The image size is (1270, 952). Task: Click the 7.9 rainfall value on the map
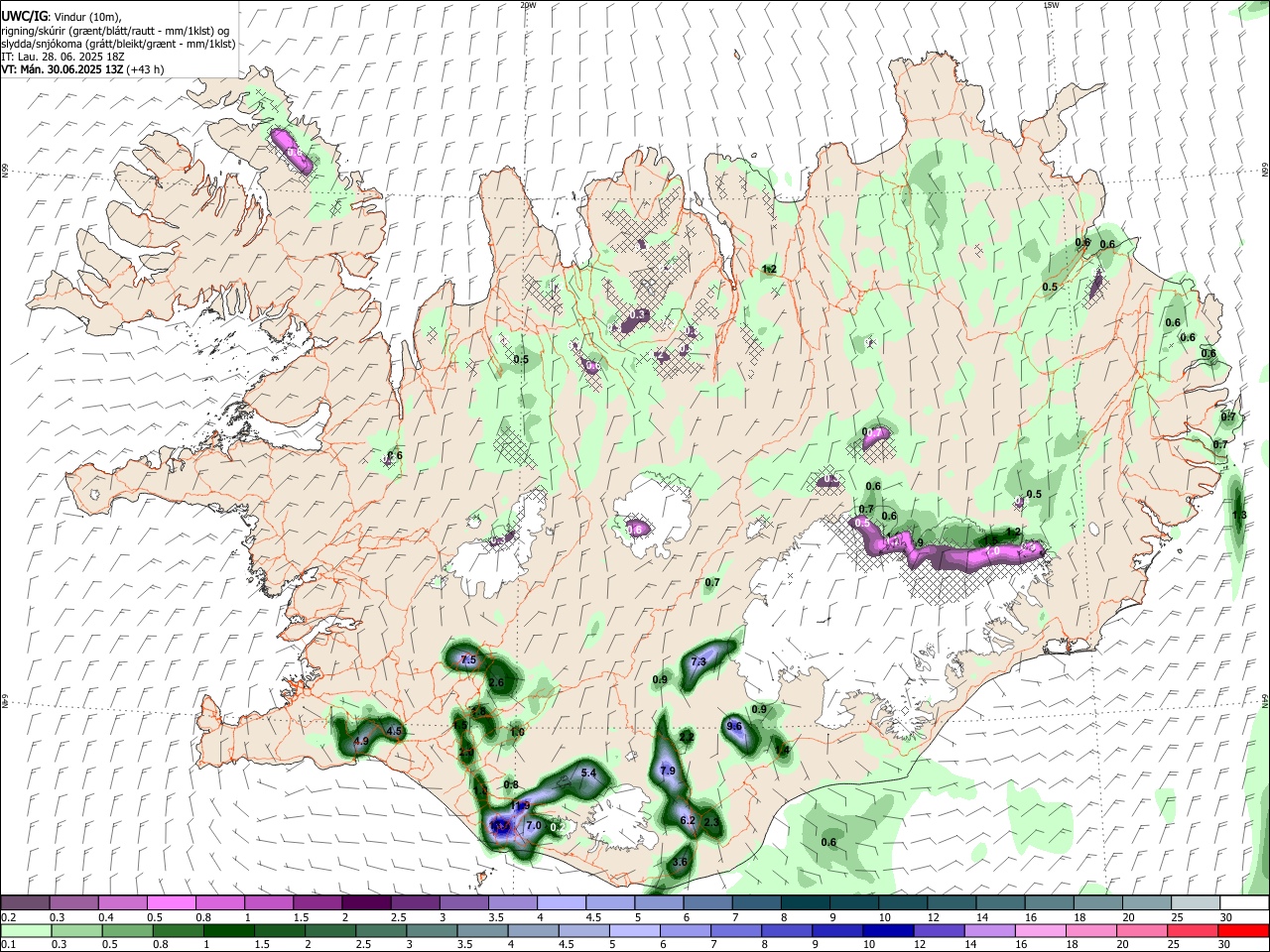668,771
